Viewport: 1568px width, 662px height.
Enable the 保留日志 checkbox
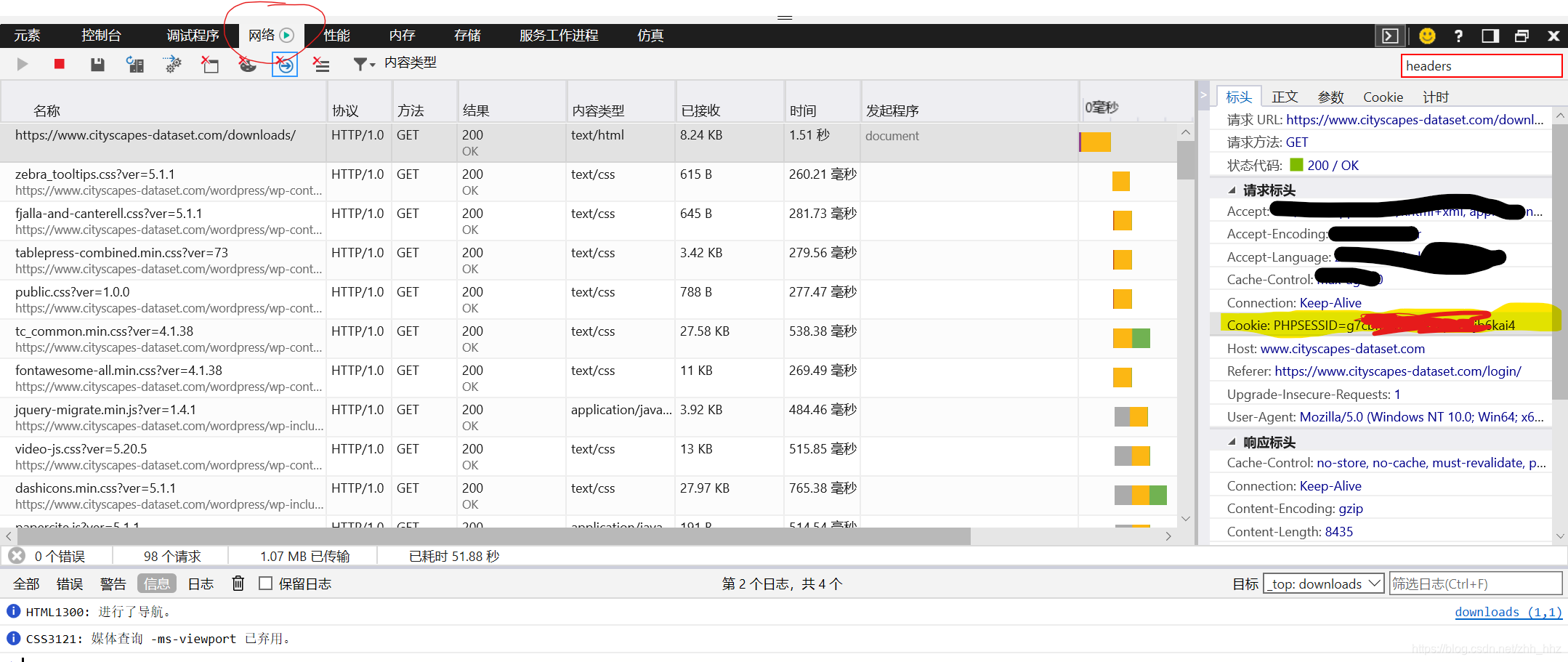pos(266,584)
